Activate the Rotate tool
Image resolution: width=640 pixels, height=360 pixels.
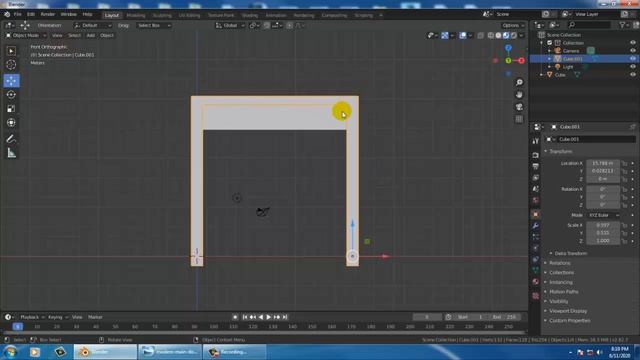click(11, 95)
